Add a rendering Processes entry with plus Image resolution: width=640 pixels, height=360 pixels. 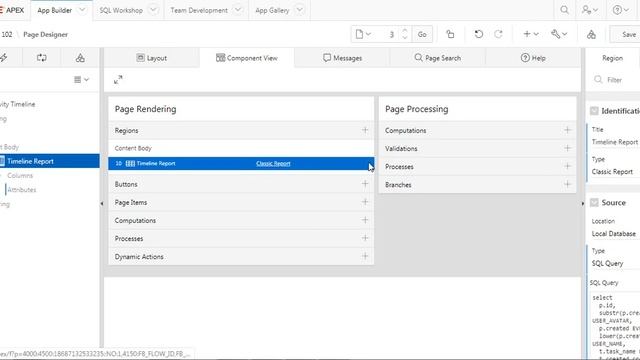click(x=365, y=238)
